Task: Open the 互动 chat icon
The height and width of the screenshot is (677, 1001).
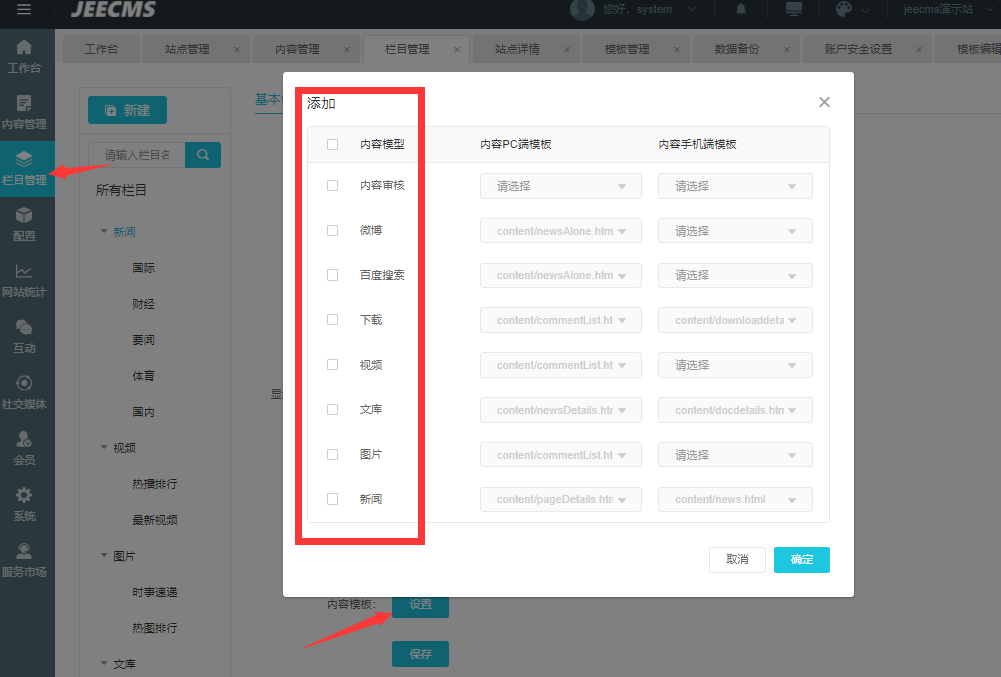Action: (24, 327)
